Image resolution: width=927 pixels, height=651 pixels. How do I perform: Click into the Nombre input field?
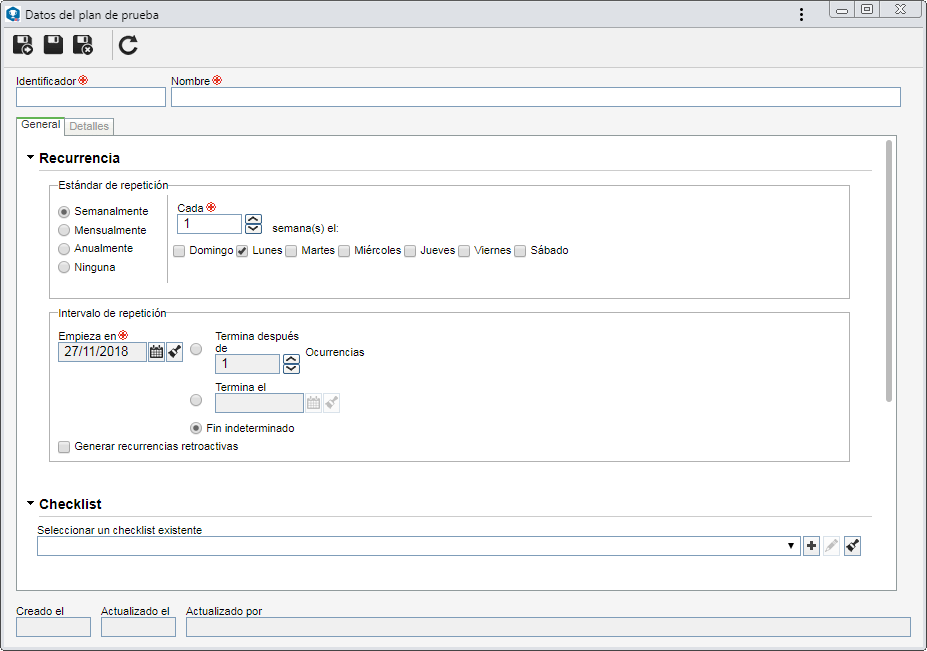tap(536, 97)
